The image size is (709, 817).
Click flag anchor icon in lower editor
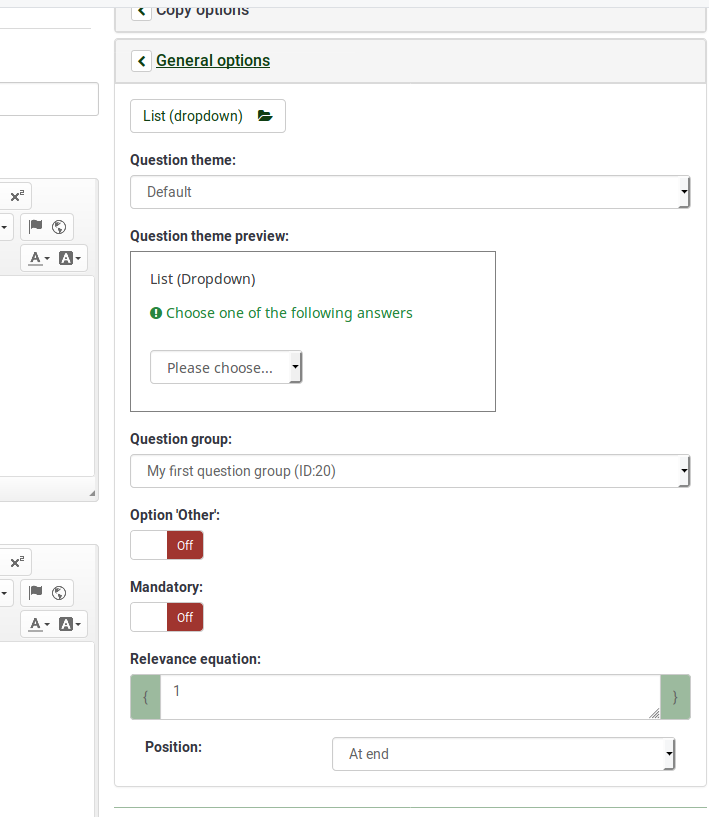[36, 593]
